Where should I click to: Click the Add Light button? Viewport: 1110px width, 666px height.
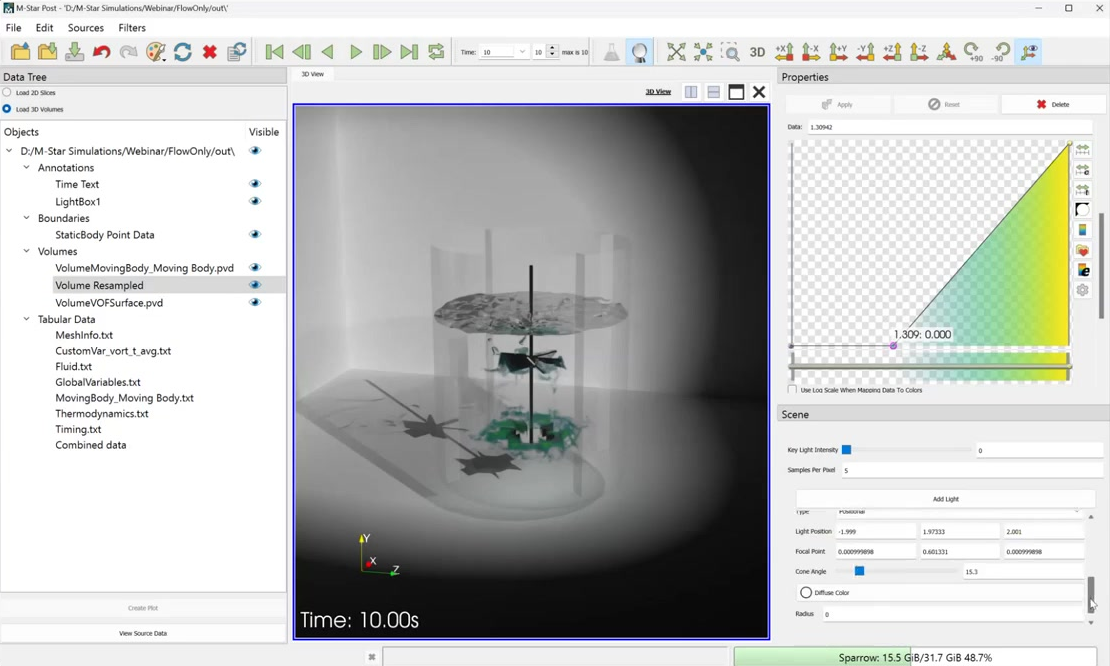[x=946, y=499]
